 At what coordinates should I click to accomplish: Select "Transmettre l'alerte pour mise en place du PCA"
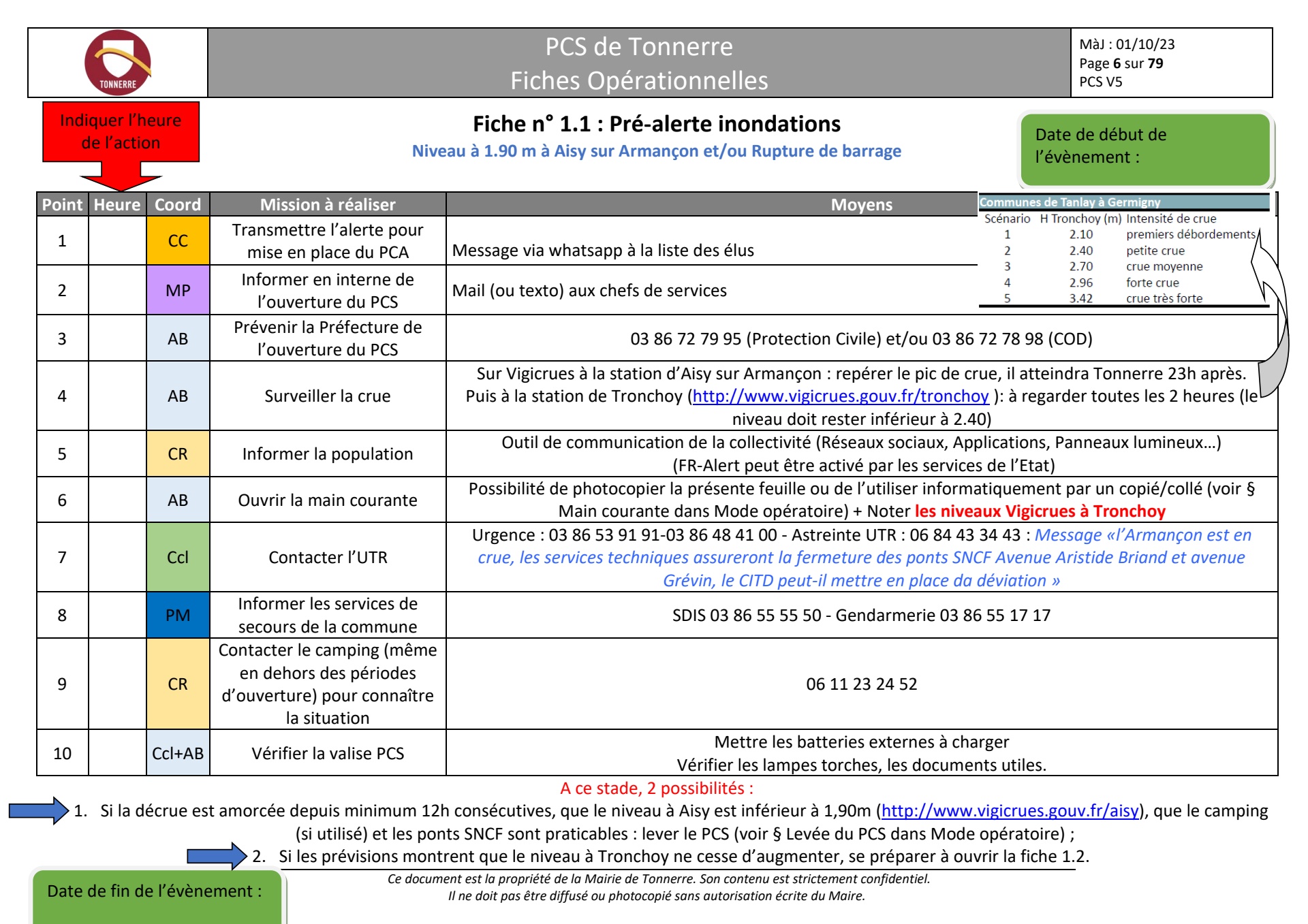tap(328, 241)
